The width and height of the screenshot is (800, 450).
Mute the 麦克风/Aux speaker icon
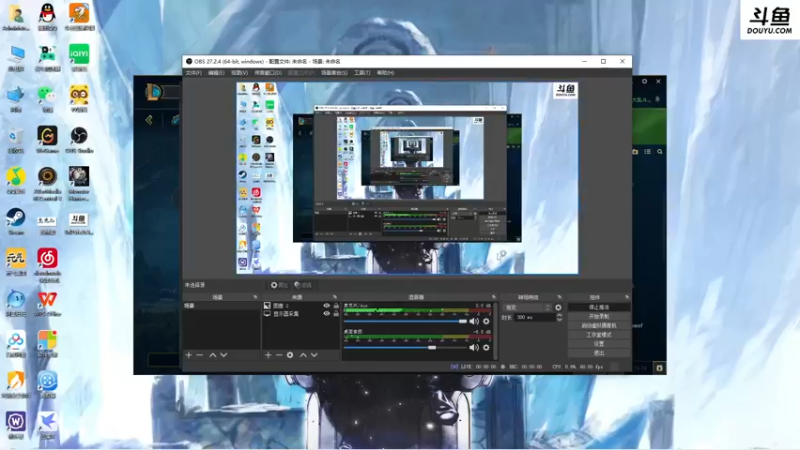tap(474, 321)
